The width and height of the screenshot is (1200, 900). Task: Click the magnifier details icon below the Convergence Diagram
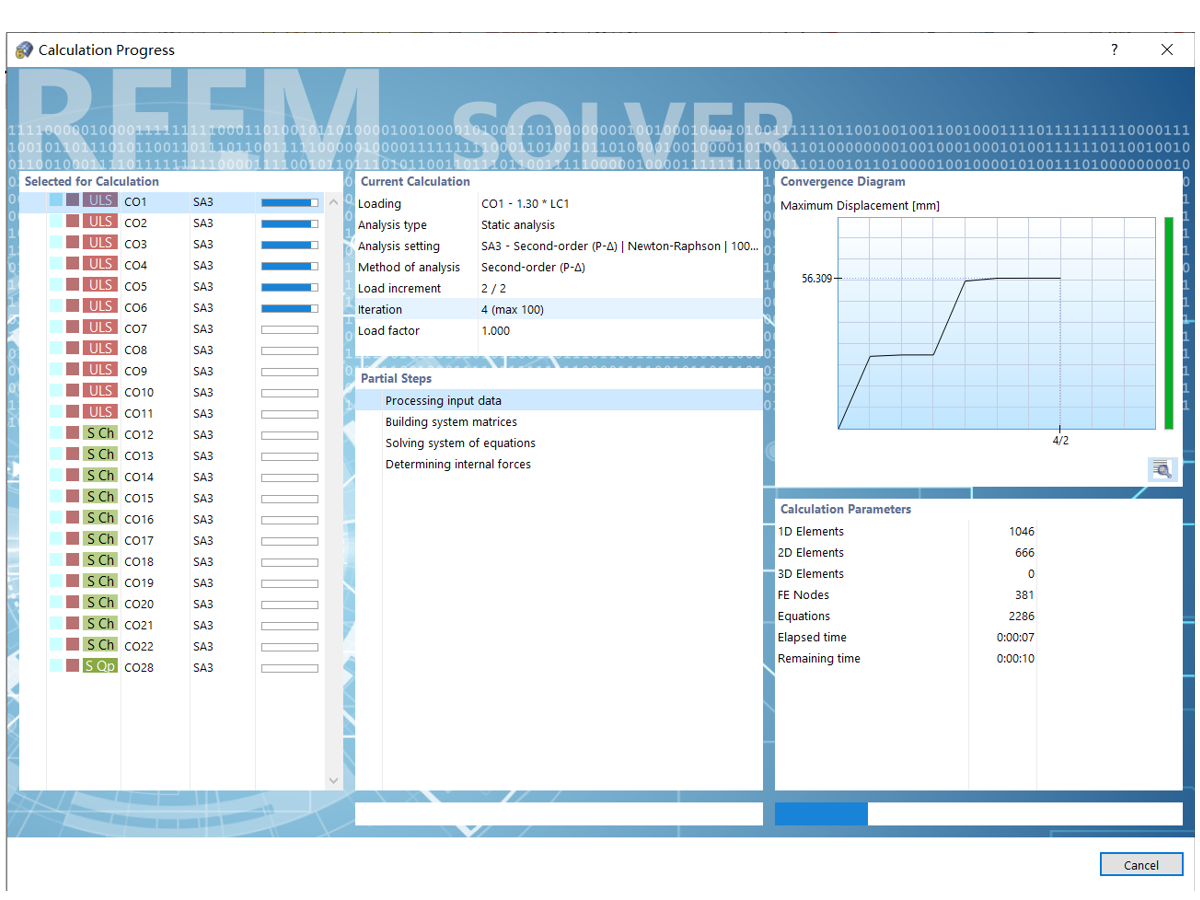pyautogui.click(x=1161, y=468)
